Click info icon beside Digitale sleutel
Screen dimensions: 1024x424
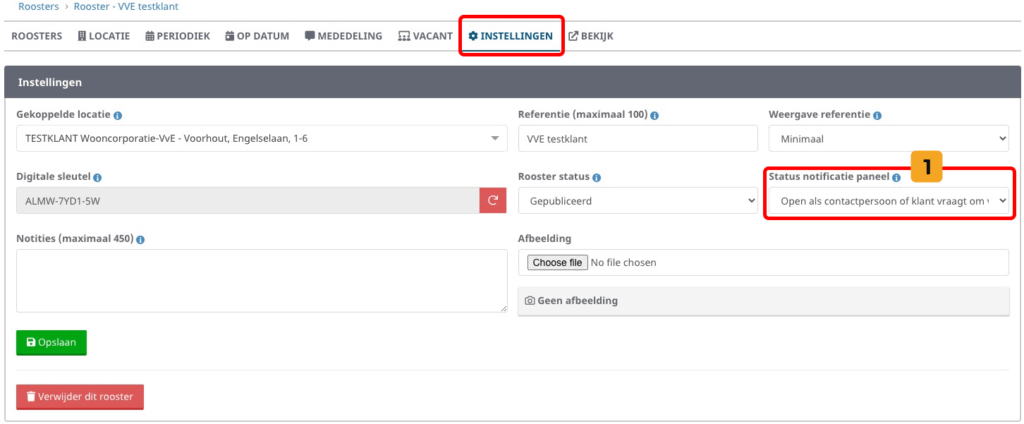98,177
